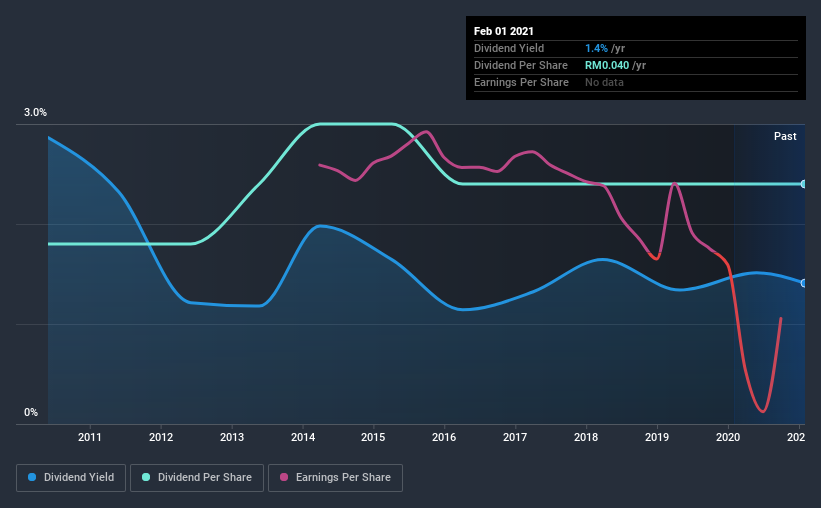Click the 0% y-axis label
This screenshot has width=821, height=508.
click(x=31, y=412)
